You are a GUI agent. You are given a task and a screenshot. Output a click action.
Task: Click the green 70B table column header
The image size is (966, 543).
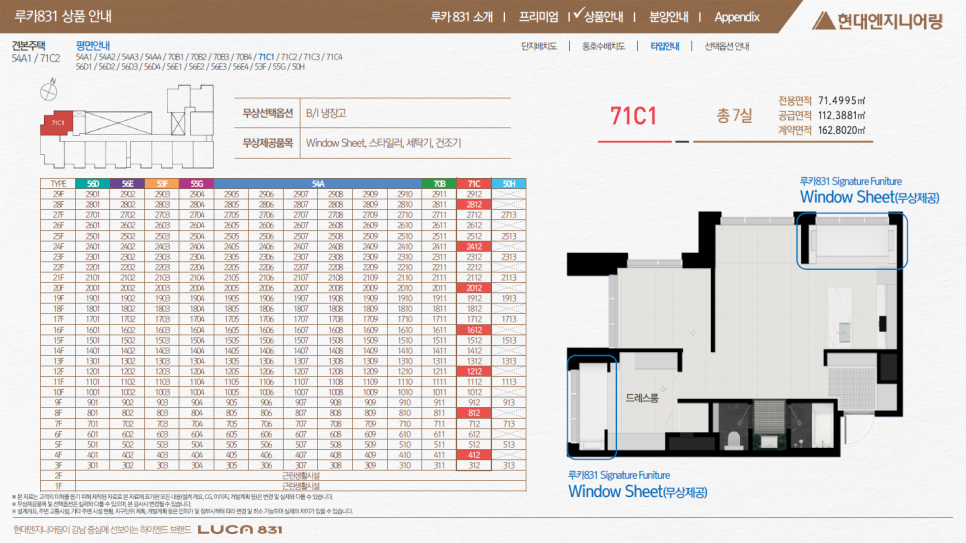click(x=439, y=184)
